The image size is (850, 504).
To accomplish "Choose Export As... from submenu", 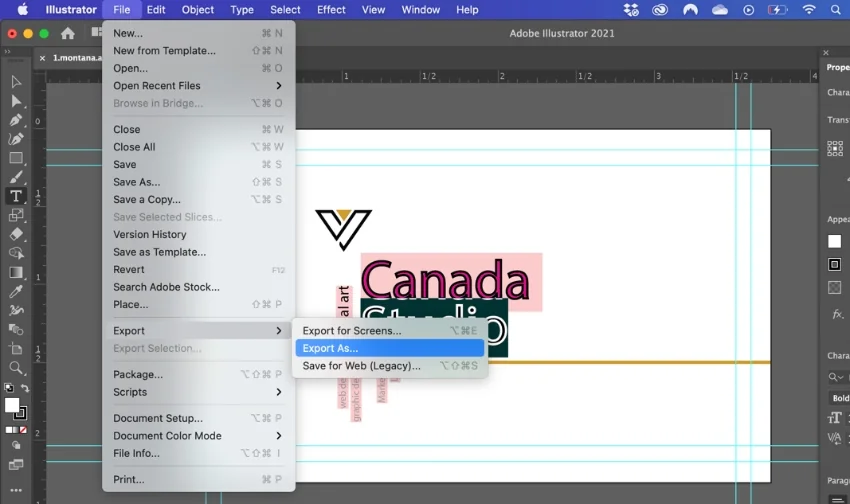I will [x=390, y=348].
